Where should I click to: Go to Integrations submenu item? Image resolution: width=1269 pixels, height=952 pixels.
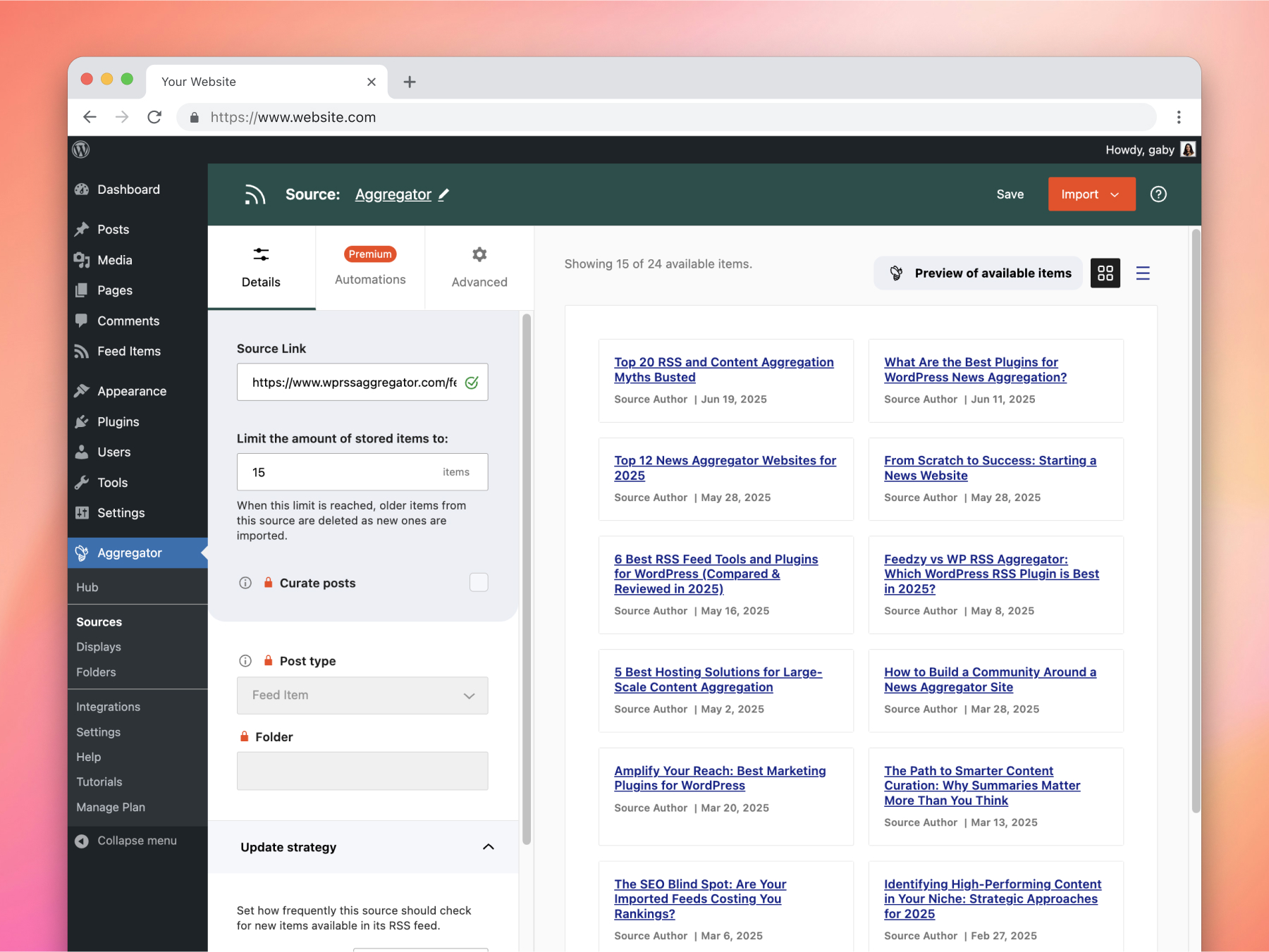[108, 707]
